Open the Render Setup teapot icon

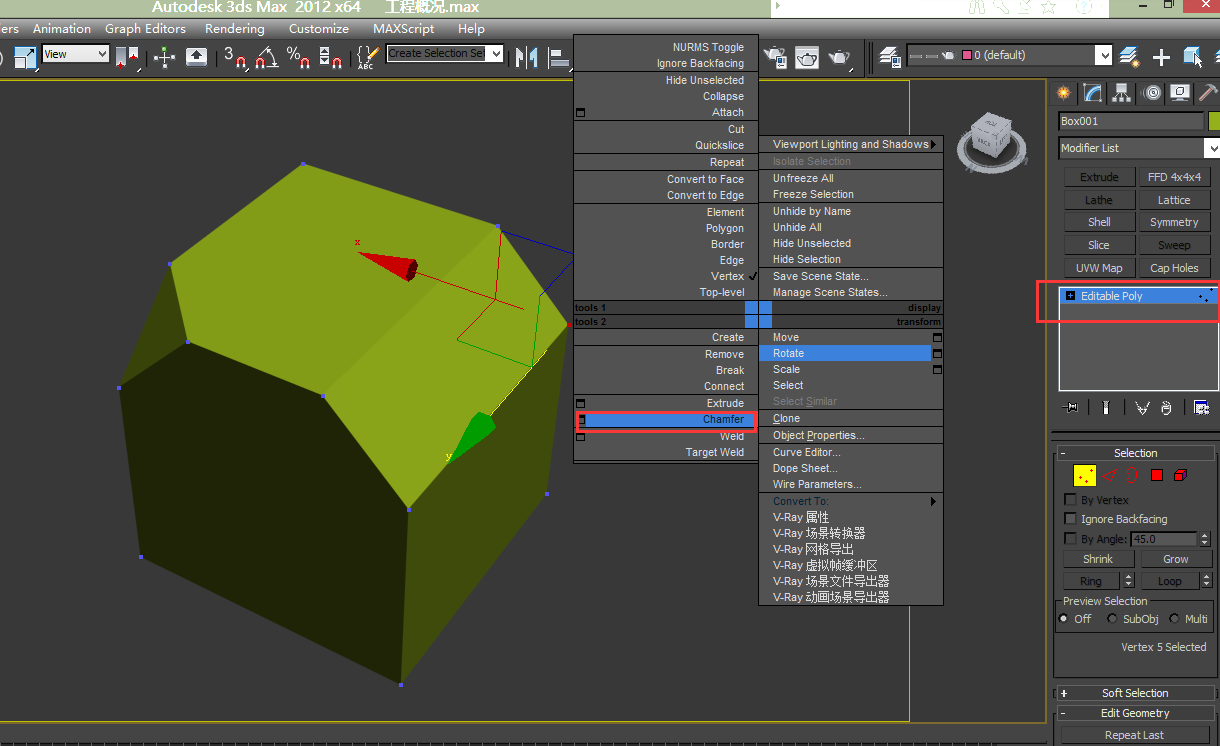(775, 57)
